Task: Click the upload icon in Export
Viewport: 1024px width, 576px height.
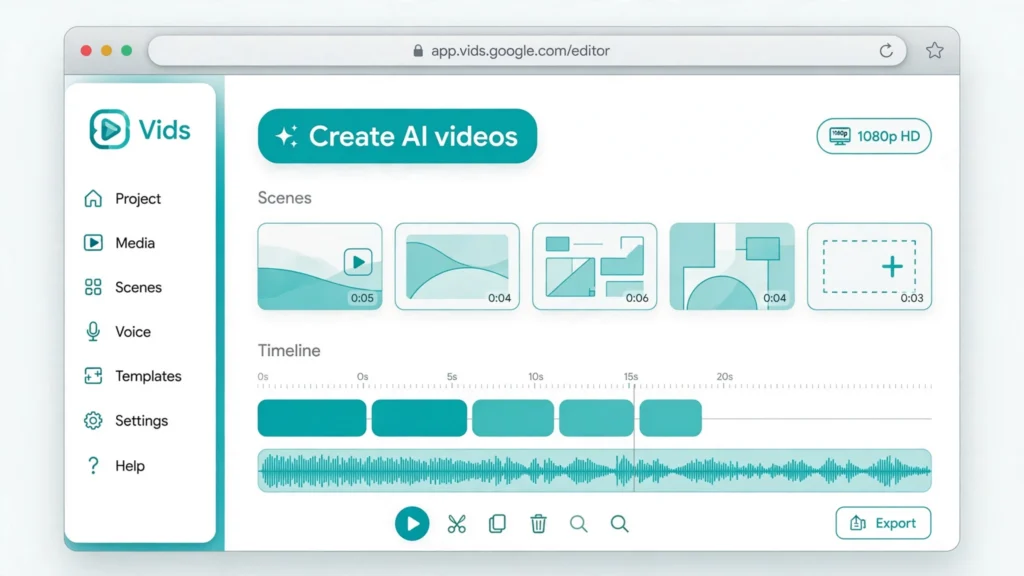Action: (857, 523)
